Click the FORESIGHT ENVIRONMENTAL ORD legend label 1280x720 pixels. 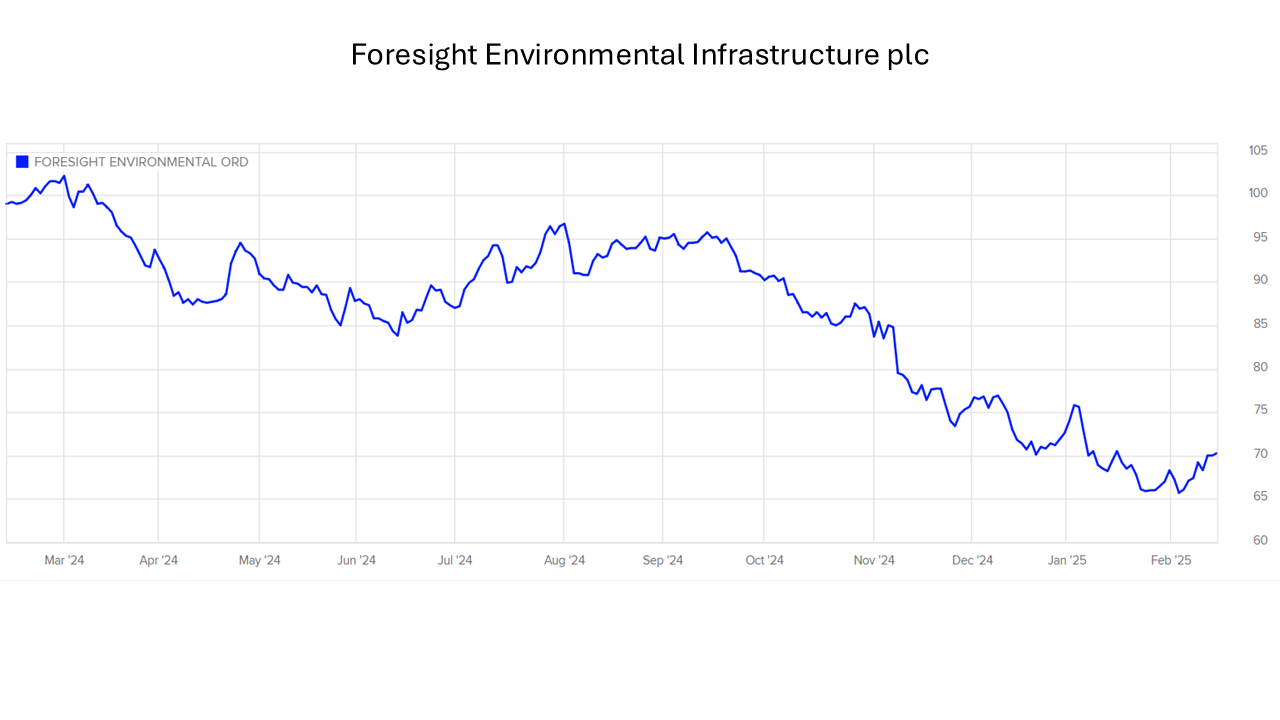(x=141, y=162)
